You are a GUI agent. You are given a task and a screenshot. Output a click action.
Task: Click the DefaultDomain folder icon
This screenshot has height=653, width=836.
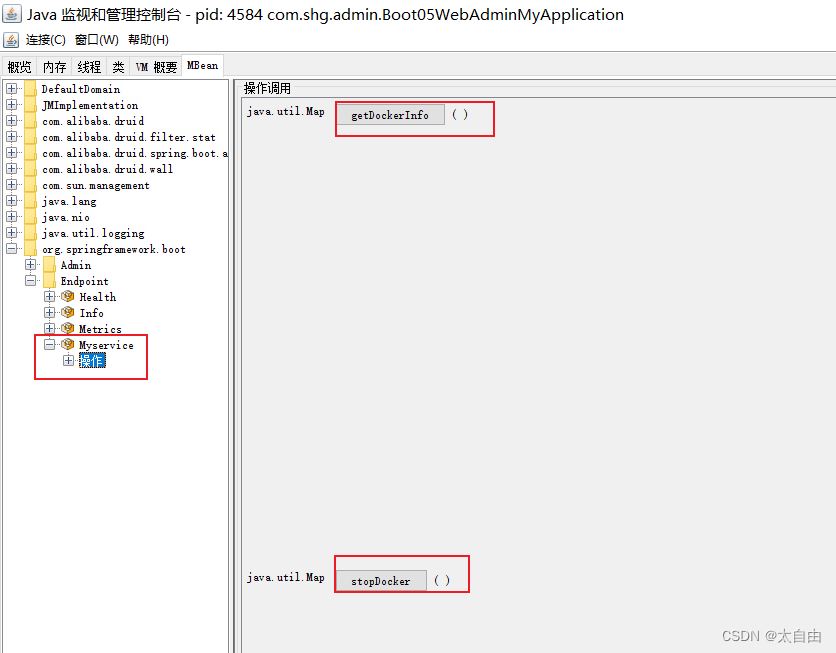[x=29, y=88]
